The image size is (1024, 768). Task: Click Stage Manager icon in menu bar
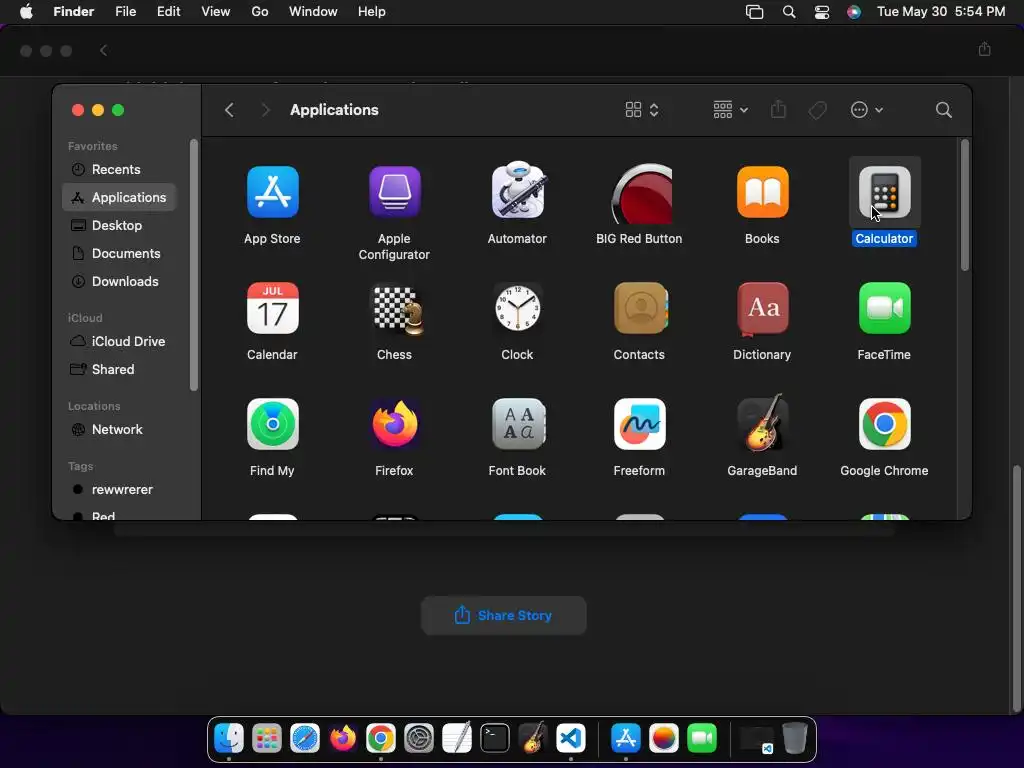coord(754,12)
